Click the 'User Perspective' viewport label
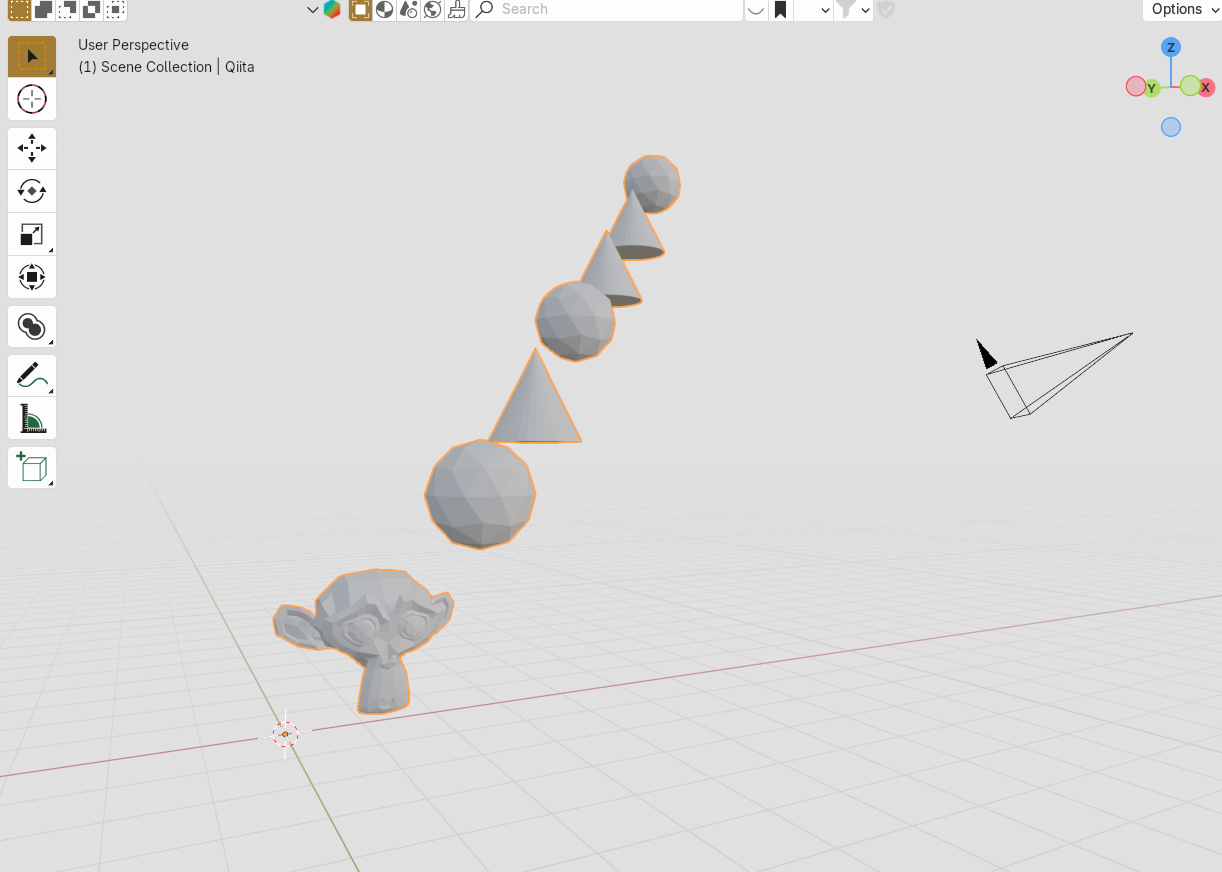This screenshot has height=872, width=1222. pyautogui.click(x=133, y=45)
